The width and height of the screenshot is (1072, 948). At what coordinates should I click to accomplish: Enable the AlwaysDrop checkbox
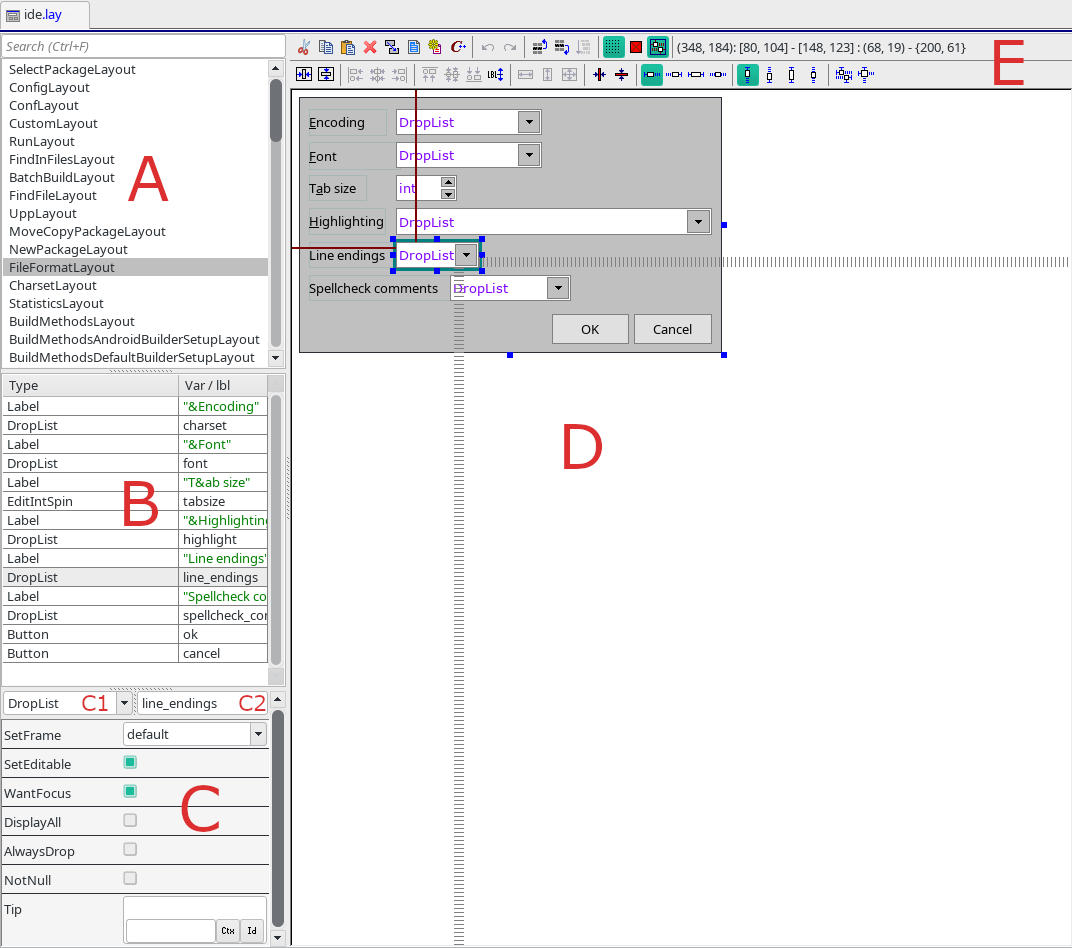[130, 850]
